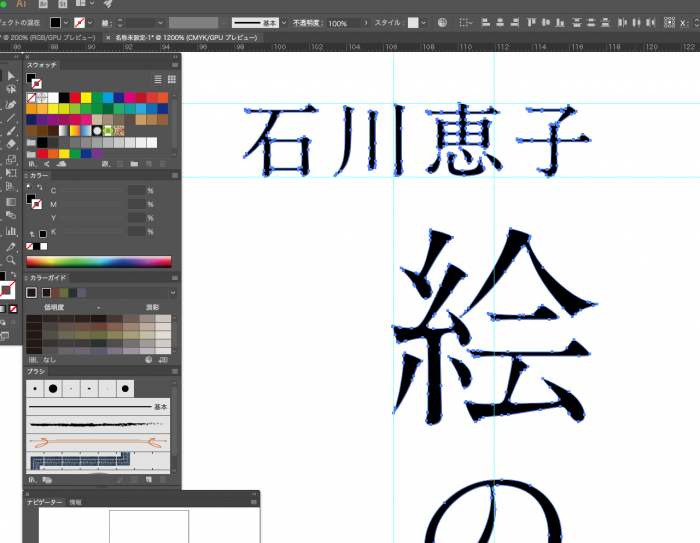
Task: Expand the opacity arrow next to 100%
Action: coord(366,22)
